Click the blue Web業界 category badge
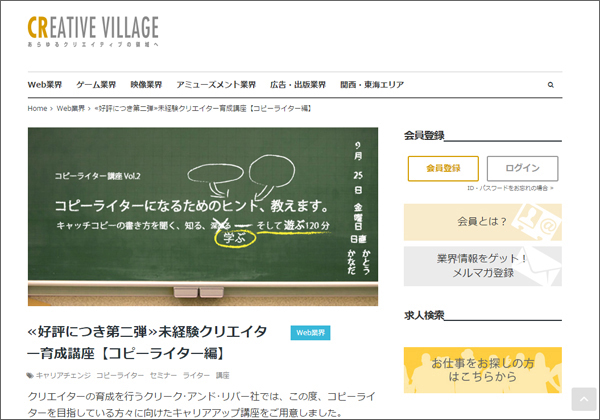The height and width of the screenshot is (420, 600). click(310, 333)
